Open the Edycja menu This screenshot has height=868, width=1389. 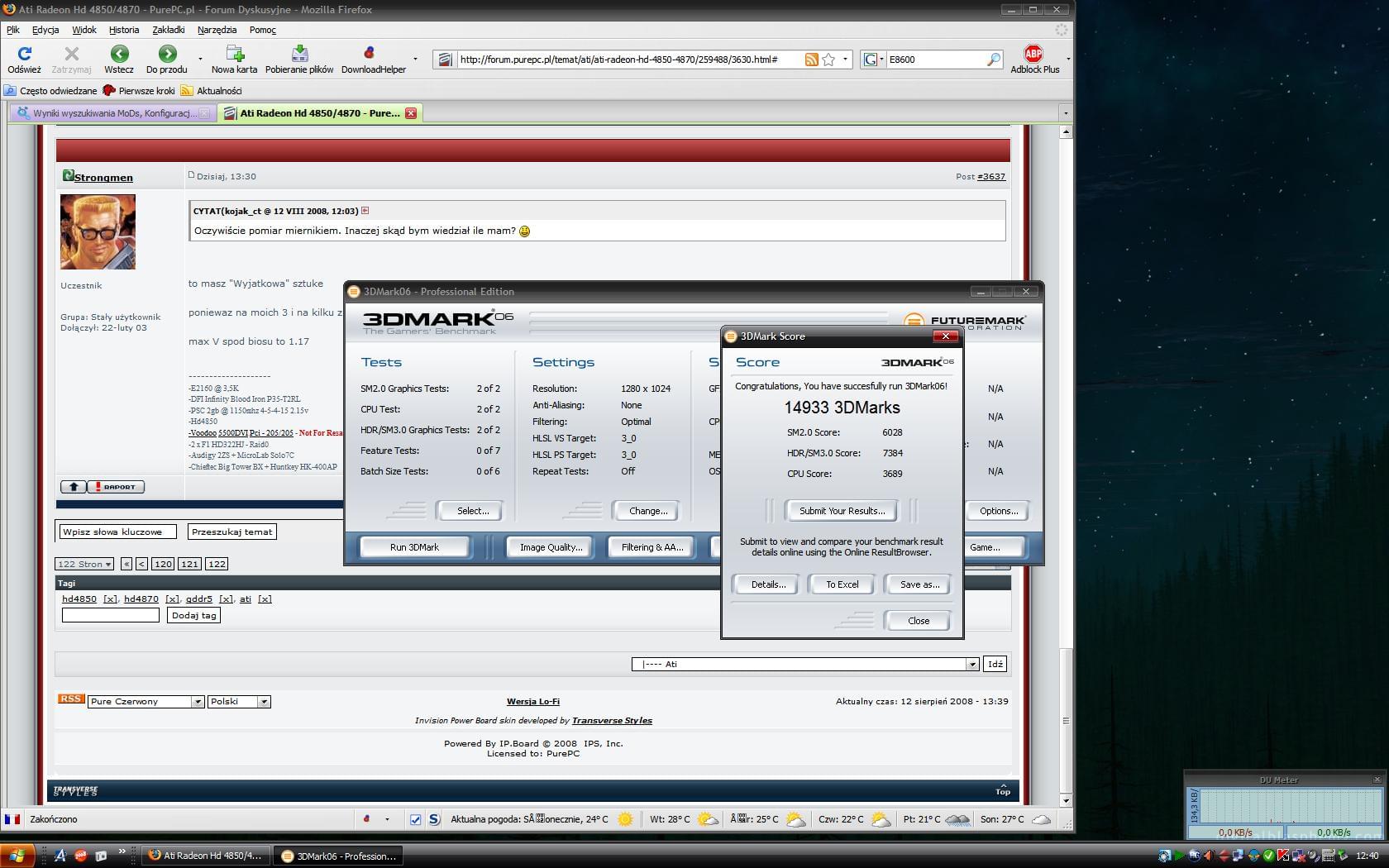pyautogui.click(x=45, y=30)
